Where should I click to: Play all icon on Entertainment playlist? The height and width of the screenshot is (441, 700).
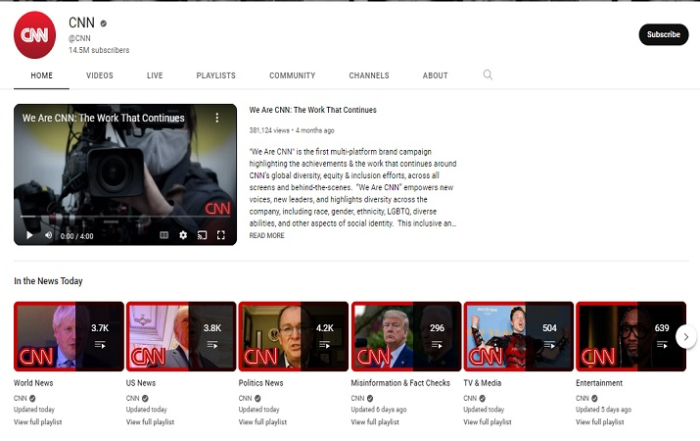pyautogui.click(x=662, y=345)
